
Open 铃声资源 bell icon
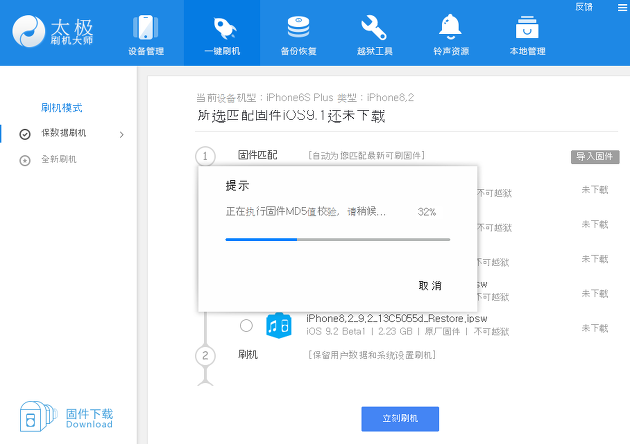pyautogui.click(x=450, y=27)
